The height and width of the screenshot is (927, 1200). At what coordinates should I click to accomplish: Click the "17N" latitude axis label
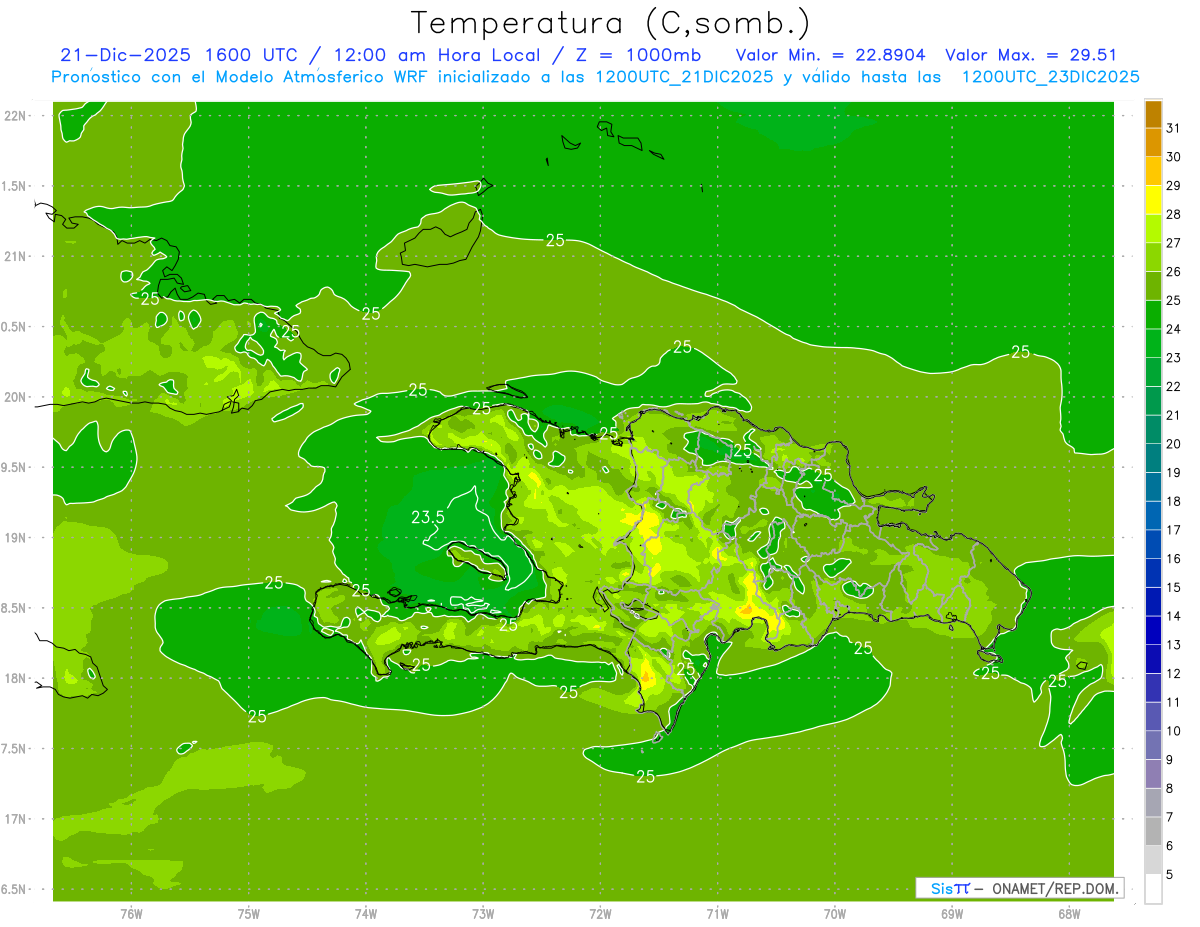(16, 819)
